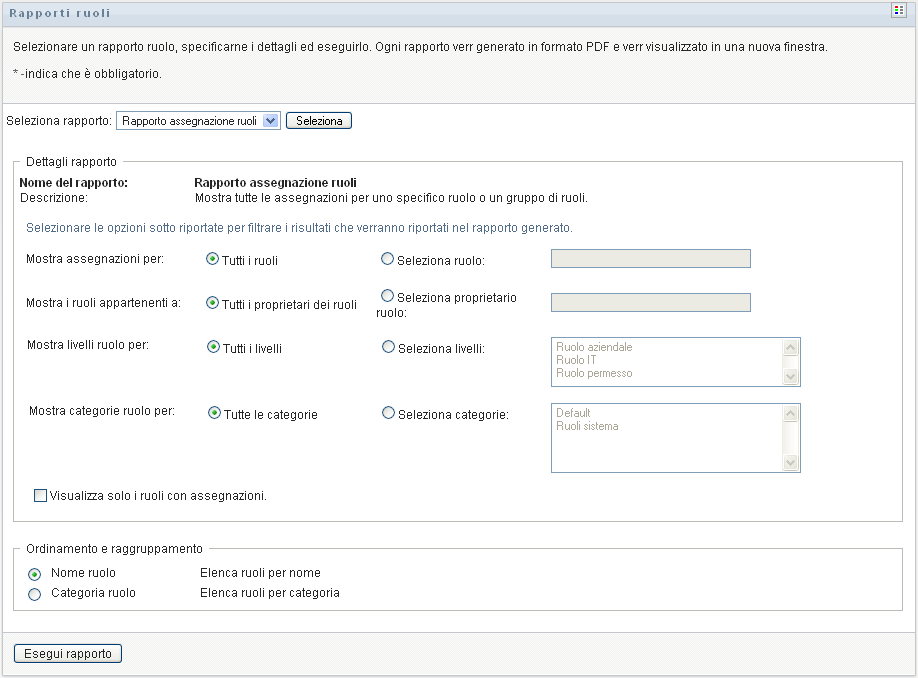918x678 pixels.
Task: Select the Tutti i livelli radio button
Action: [x=212, y=347]
